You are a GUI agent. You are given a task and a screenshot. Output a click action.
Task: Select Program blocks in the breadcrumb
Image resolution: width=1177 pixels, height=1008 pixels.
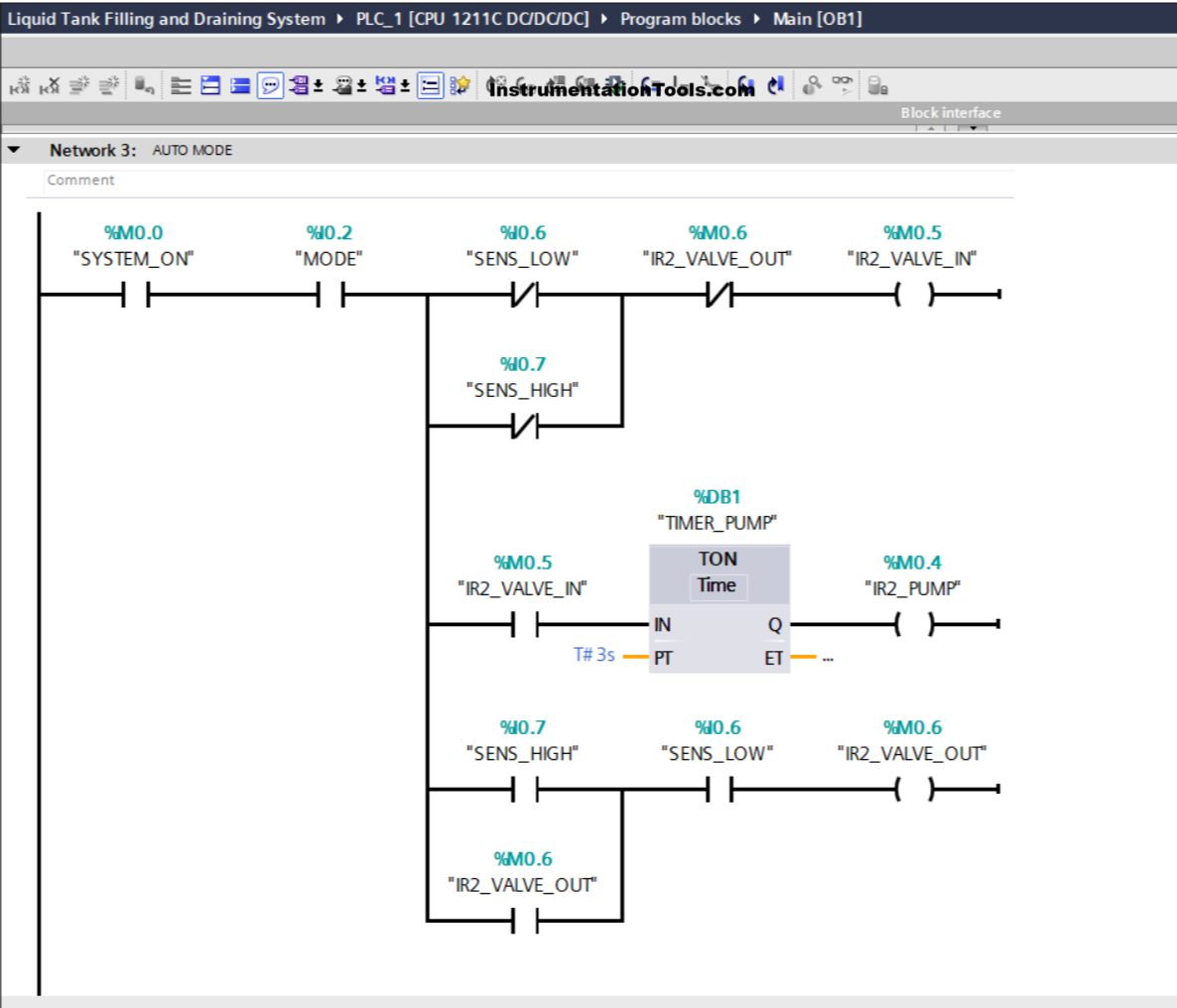[680, 19]
